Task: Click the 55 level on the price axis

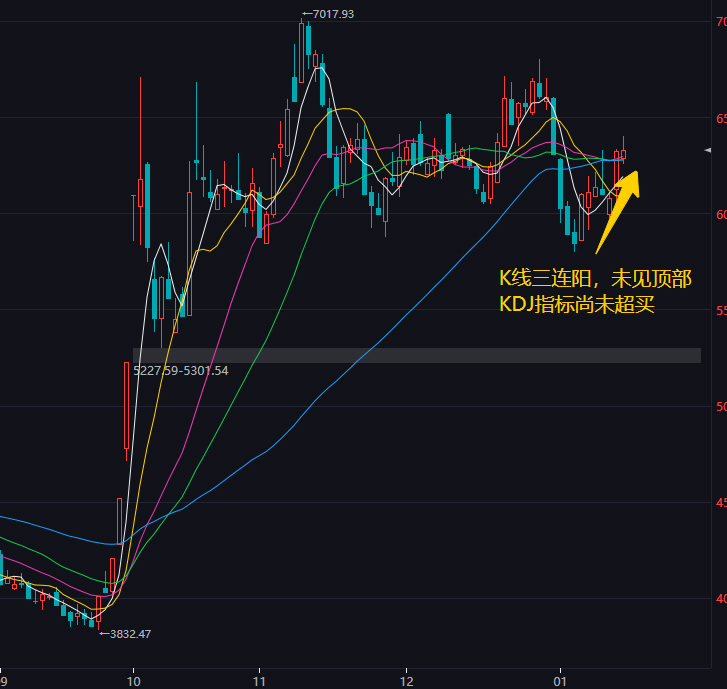Action: point(719,311)
